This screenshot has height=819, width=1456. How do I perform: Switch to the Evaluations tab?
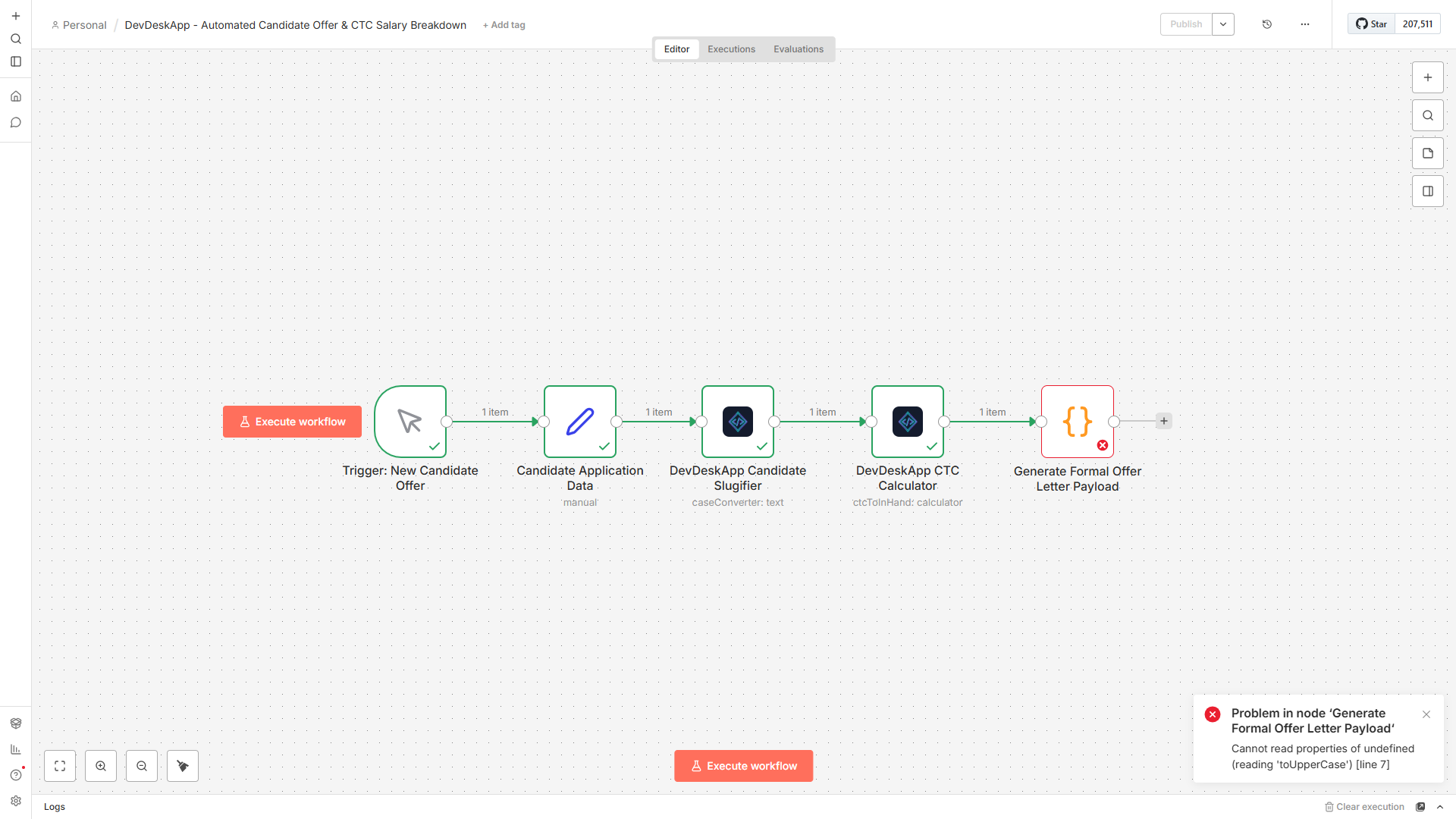[799, 49]
